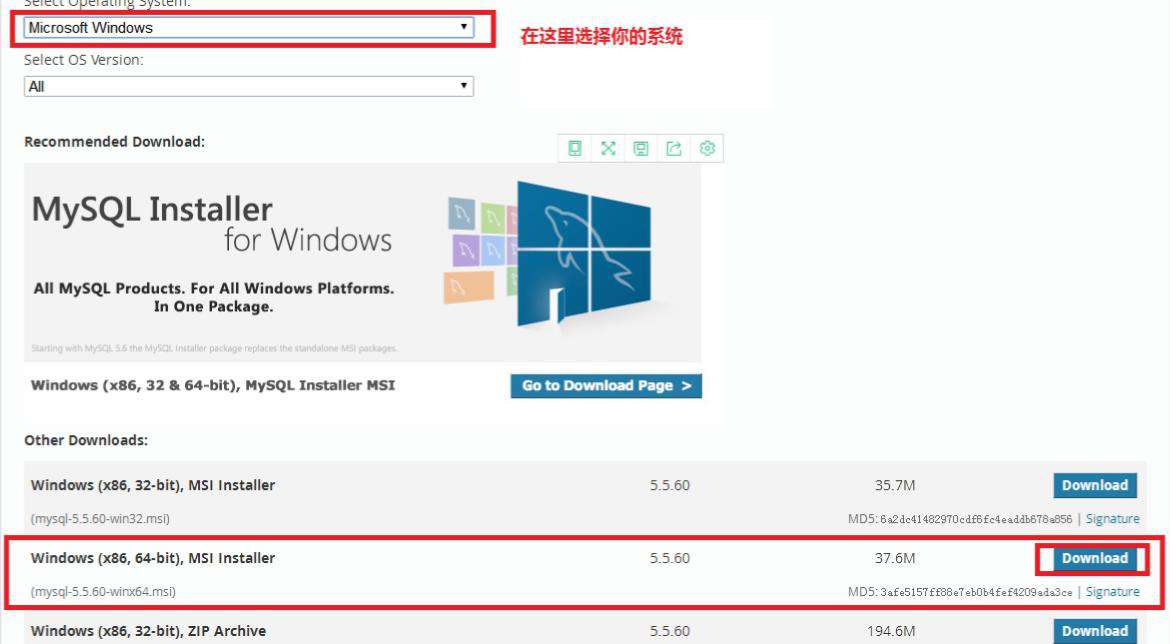The width and height of the screenshot is (1170, 644).
Task: Click the 32-bit MSI MD5 checksum value
Action: click(x=976, y=519)
